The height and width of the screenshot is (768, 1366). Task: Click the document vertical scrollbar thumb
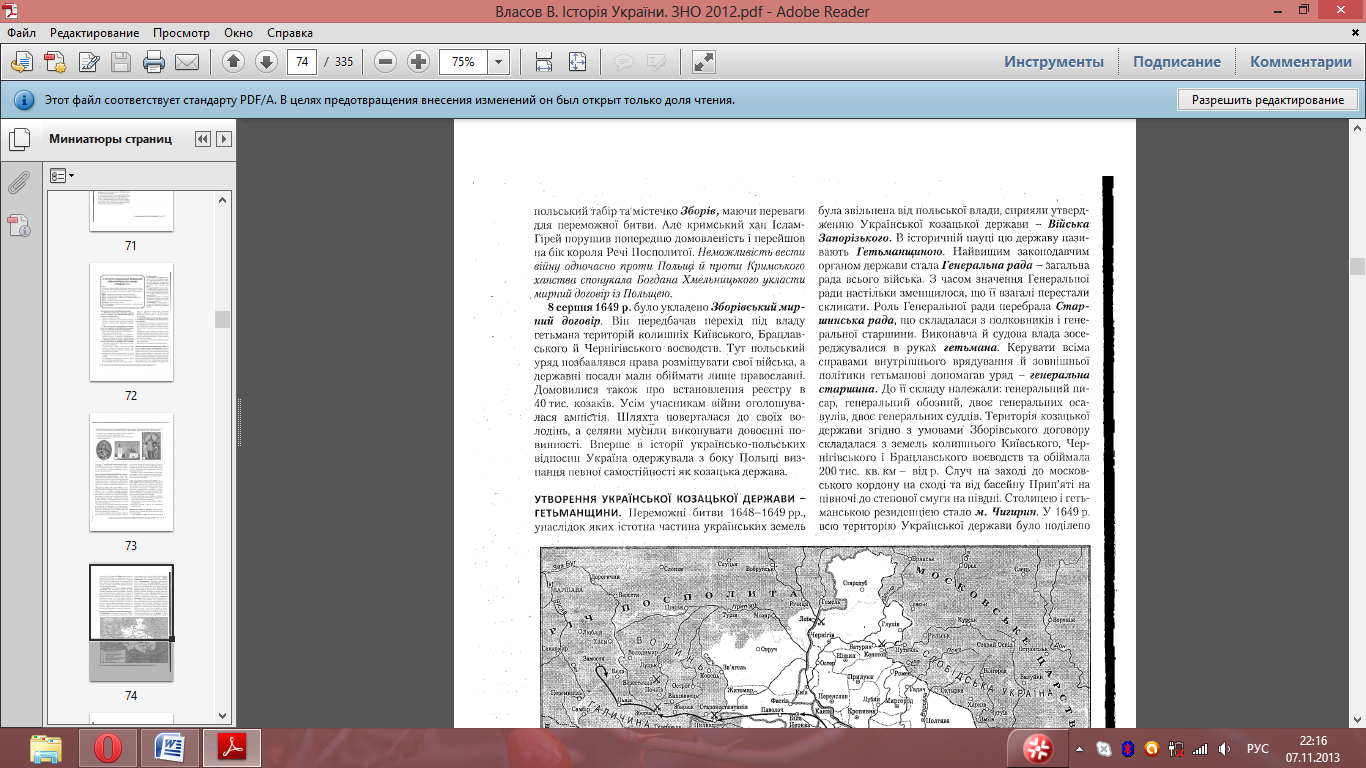click(1357, 266)
